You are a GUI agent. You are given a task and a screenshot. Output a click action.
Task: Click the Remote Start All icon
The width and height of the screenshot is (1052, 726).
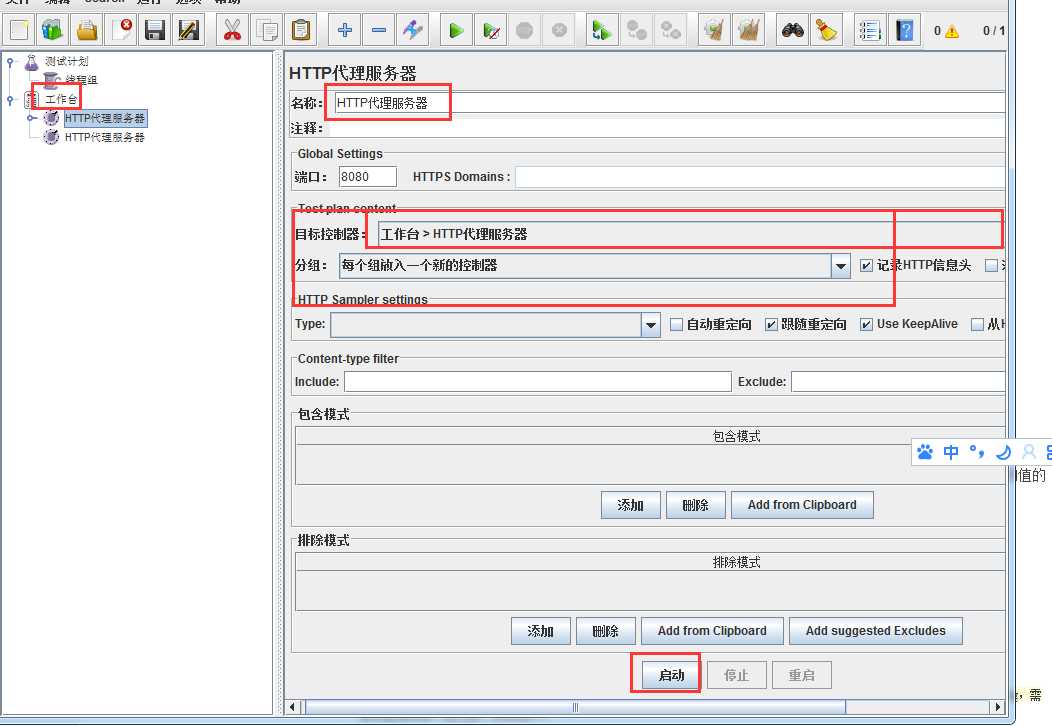[636, 30]
